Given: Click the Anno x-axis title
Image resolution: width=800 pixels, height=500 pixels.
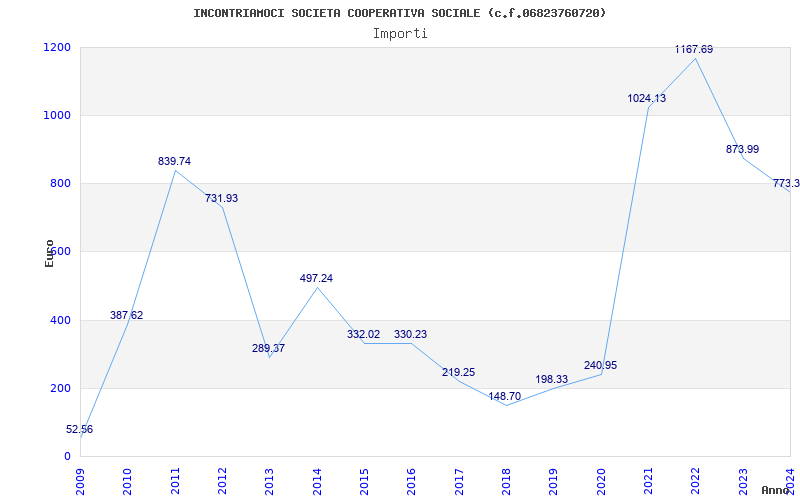Looking at the screenshot, I should 775,490.
